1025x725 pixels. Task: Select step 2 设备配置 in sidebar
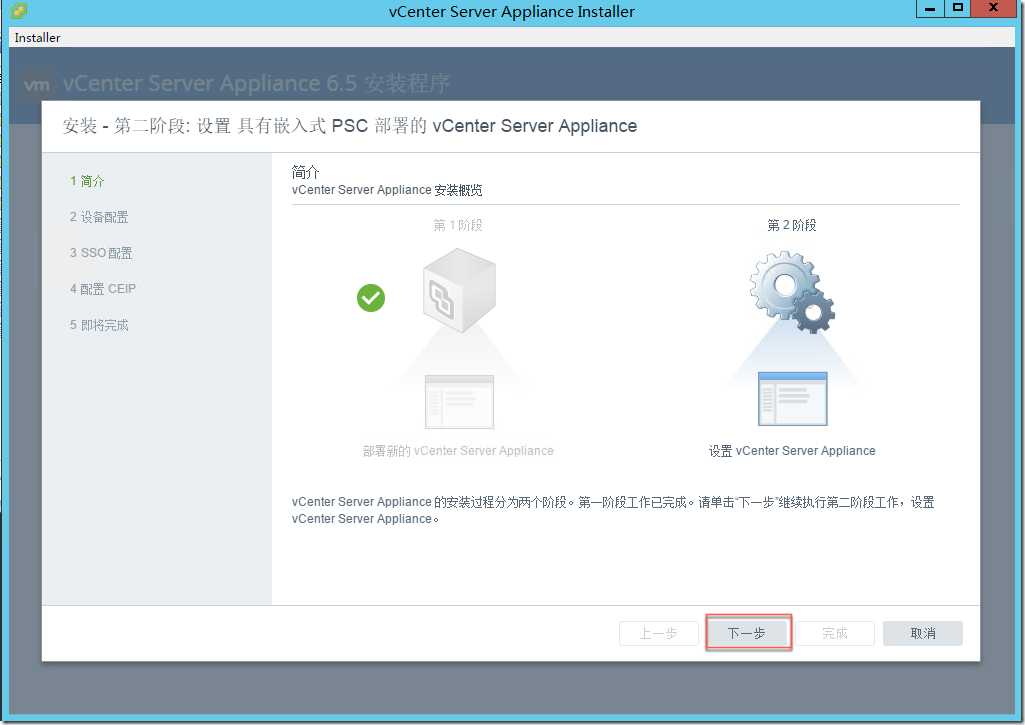pos(99,217)
